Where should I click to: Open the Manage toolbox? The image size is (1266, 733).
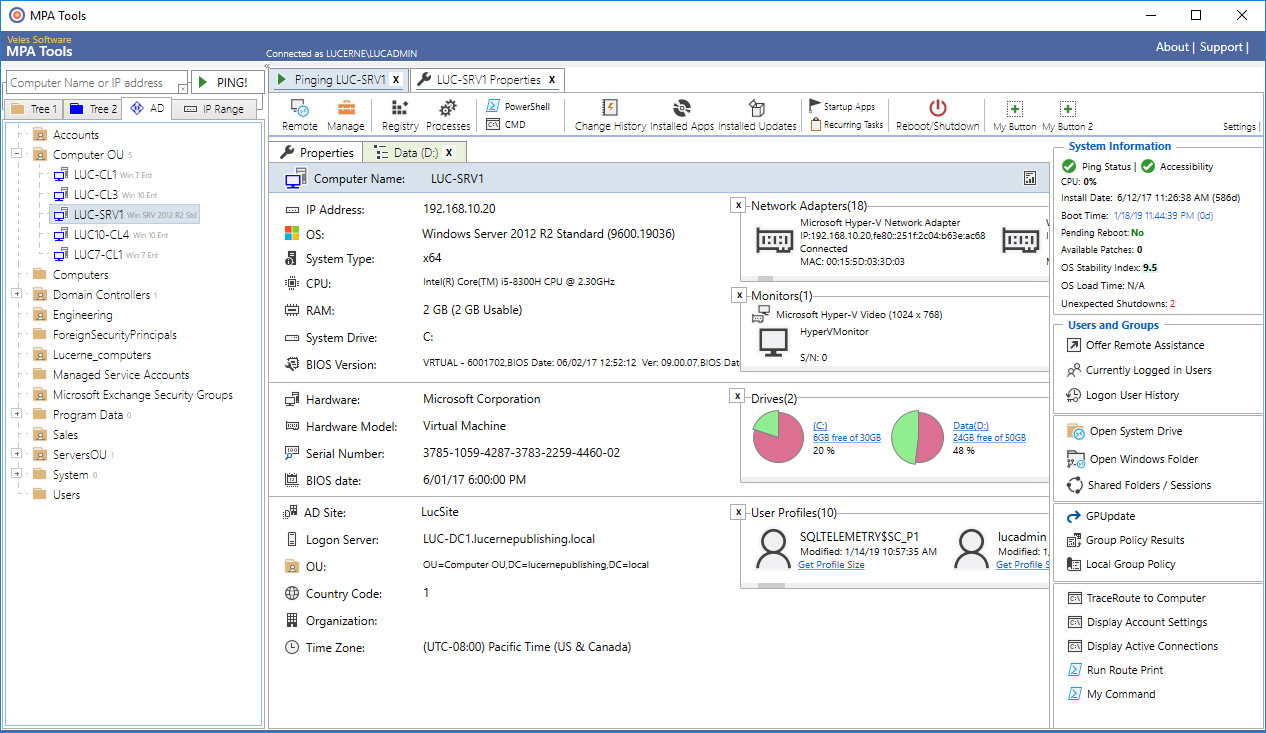click(345, 115)
